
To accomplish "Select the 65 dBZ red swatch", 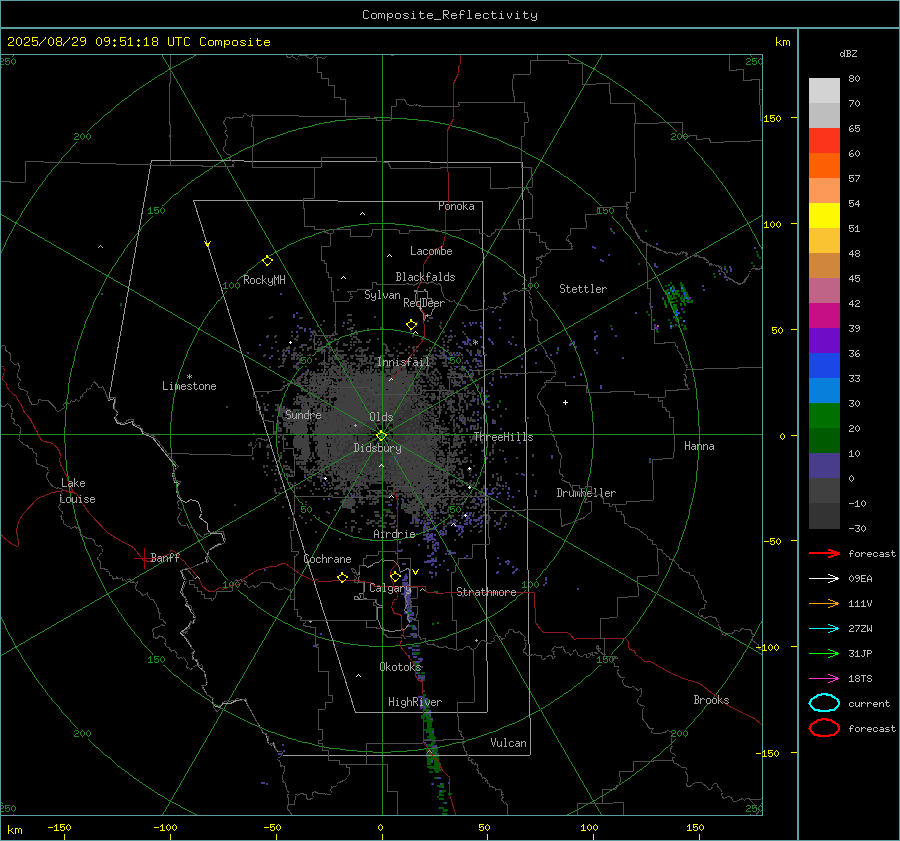I will pos(824,140).
